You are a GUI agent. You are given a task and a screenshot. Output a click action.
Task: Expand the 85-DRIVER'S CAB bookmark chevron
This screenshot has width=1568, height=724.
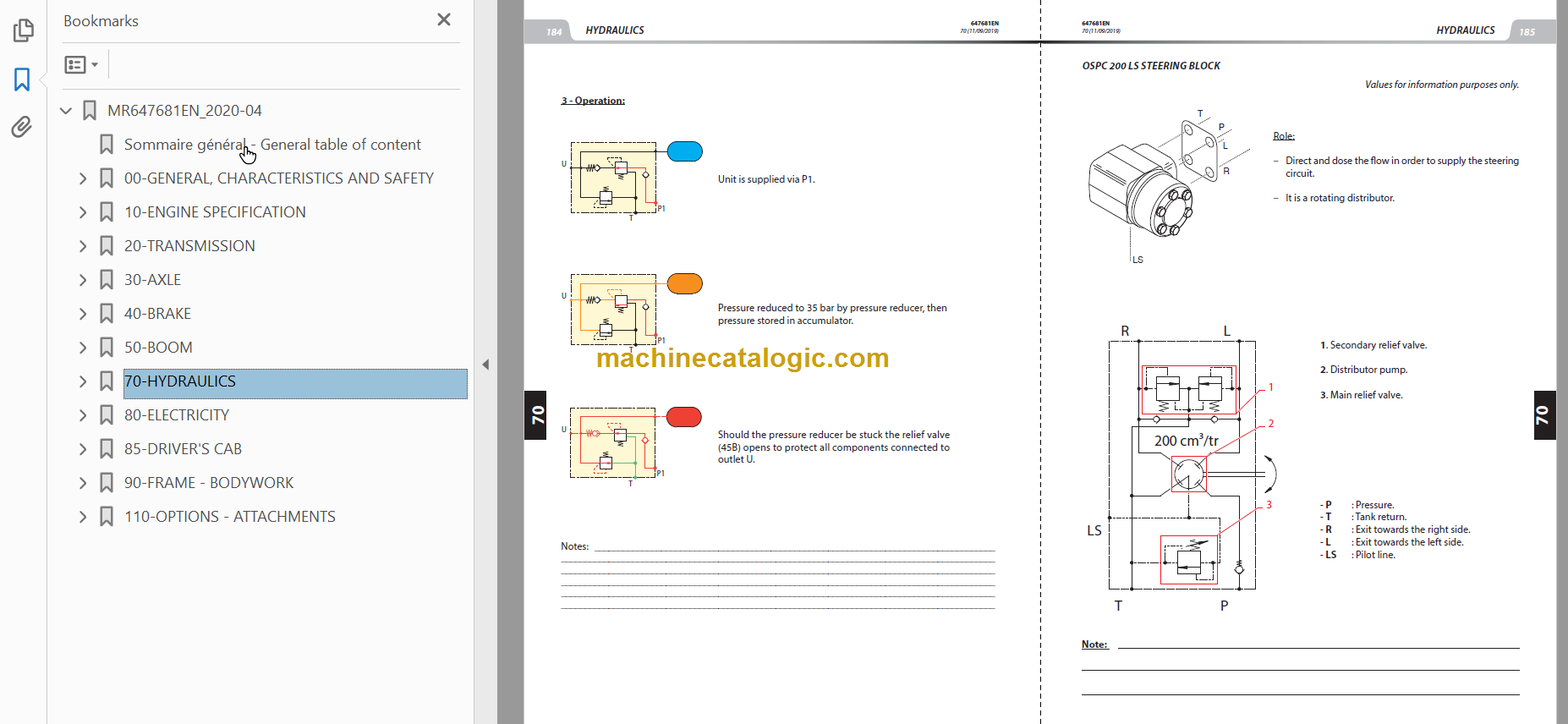[x=83, y=449]
